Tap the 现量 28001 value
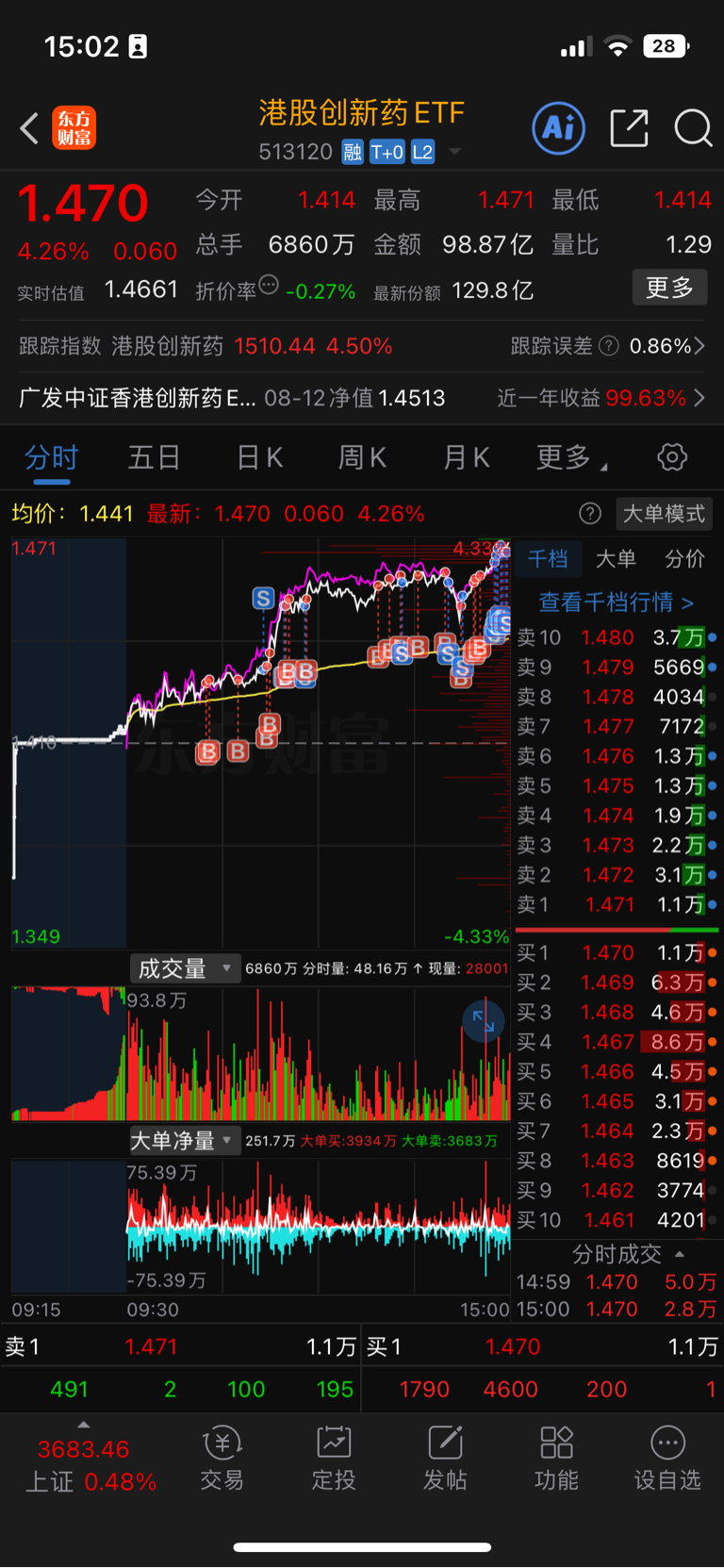 coord(487,968)
